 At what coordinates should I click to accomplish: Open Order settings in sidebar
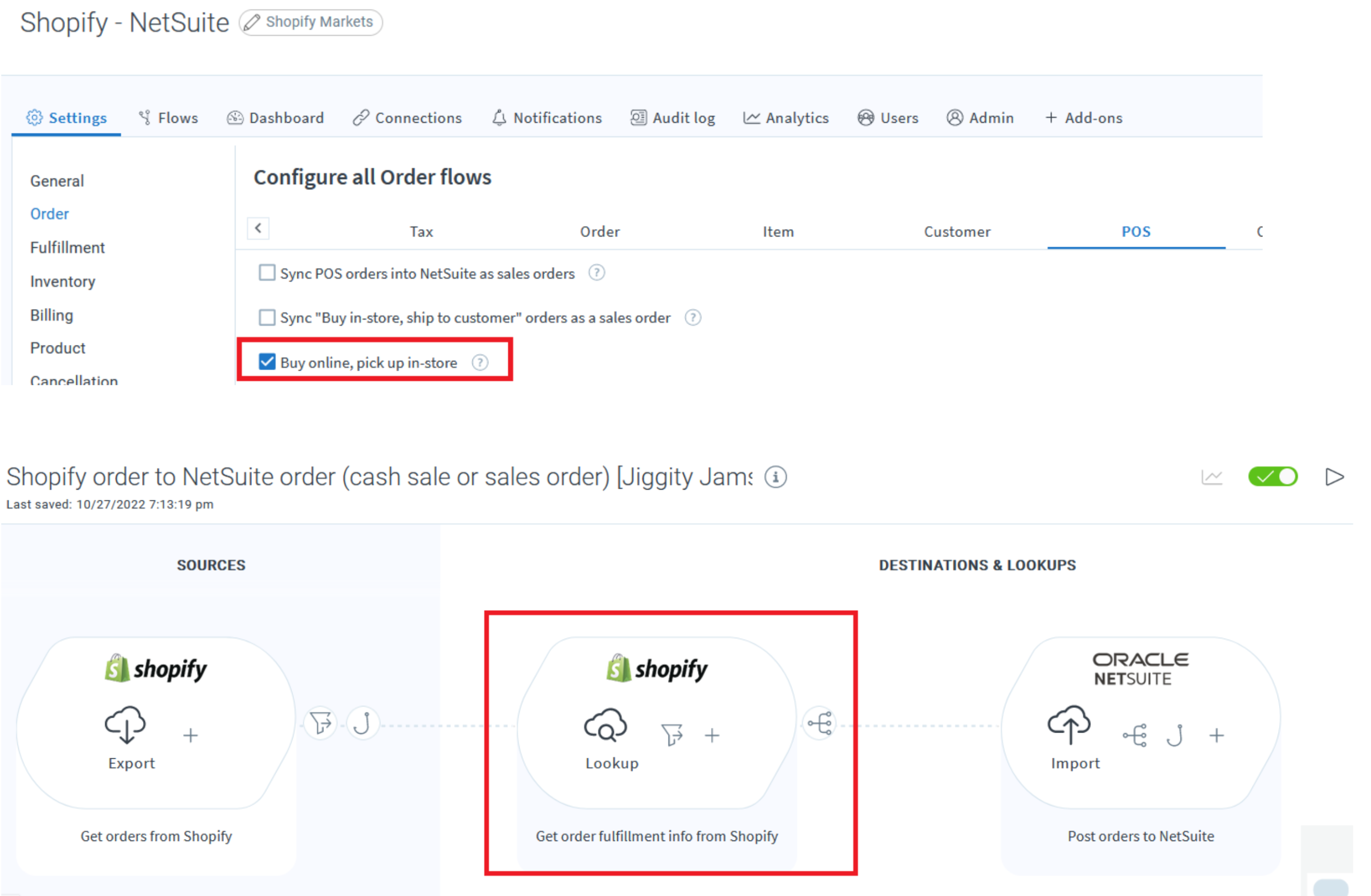50,214
